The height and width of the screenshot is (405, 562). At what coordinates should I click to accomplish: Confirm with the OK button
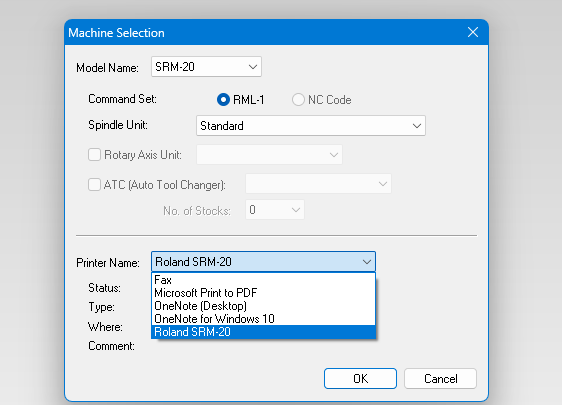pyautogui.click(x=360, y=378)
